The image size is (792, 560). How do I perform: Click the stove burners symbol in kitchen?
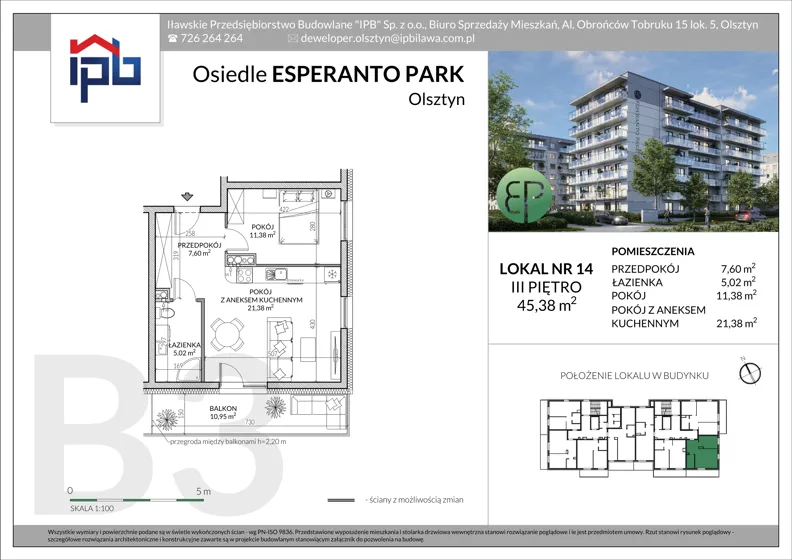click(244, 275)
